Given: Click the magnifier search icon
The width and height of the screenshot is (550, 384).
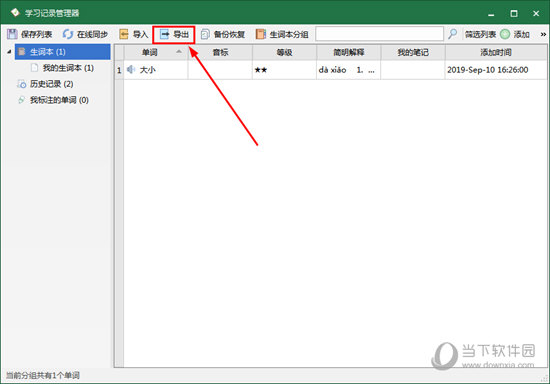Looking at the screenshot, I should pyautogui.click(x=453, y=34).
